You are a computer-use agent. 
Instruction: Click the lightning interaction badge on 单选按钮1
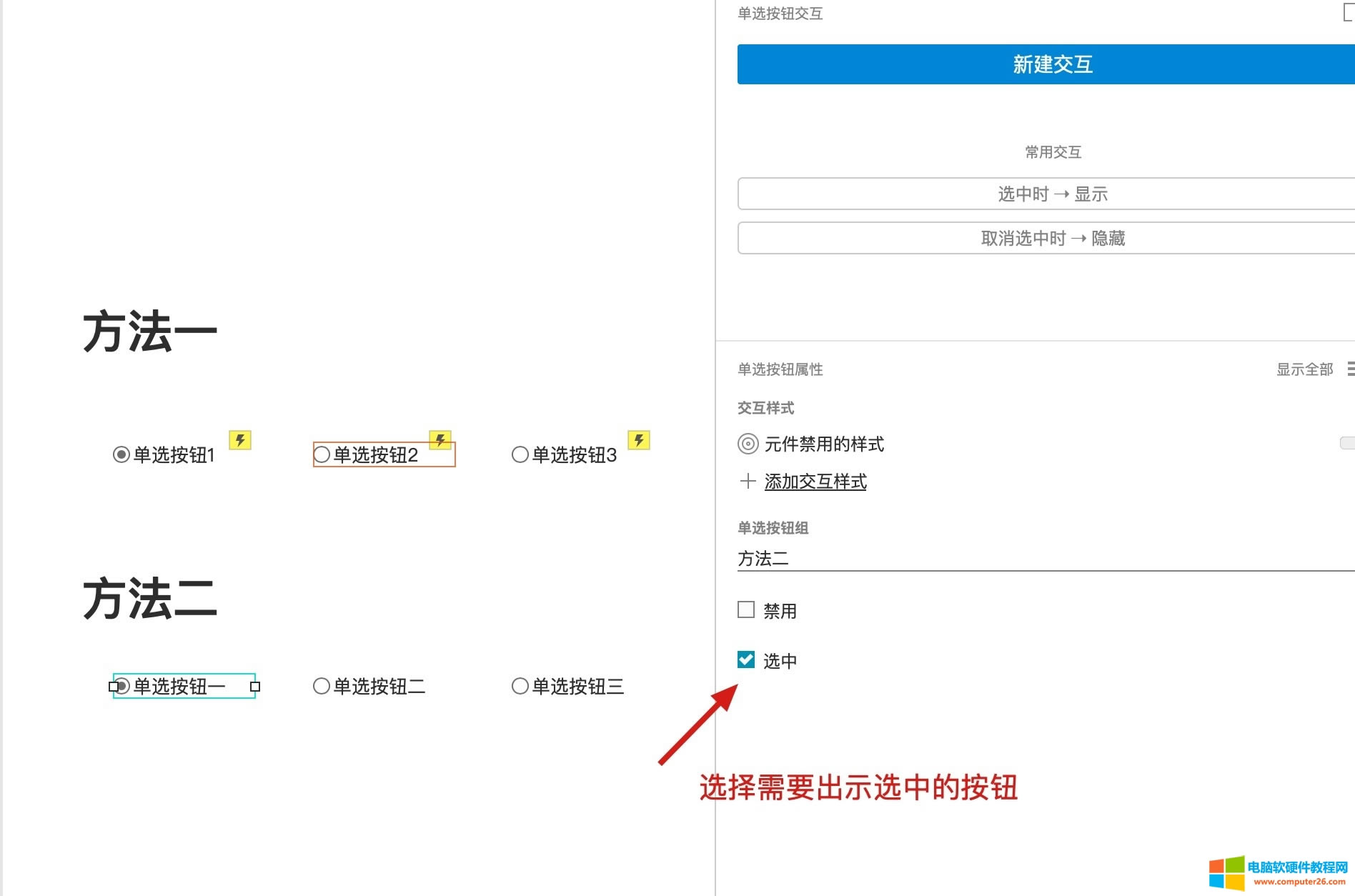pos(240,440)
